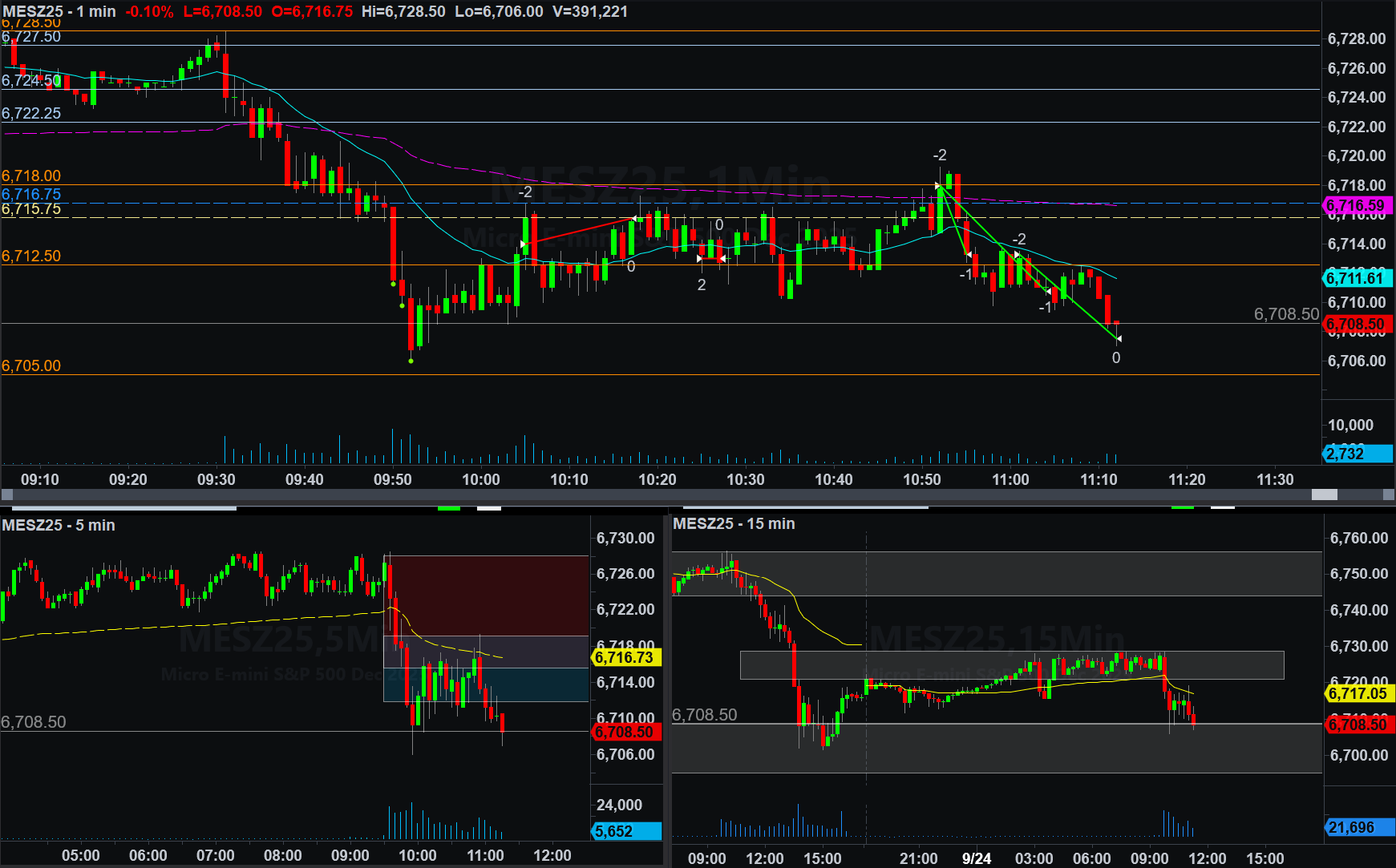This screenshot has width=1396, height=868.
Task: Click the white triangle marker at green trendline end
Action: pyautogui.click(x=1119, y=339)
